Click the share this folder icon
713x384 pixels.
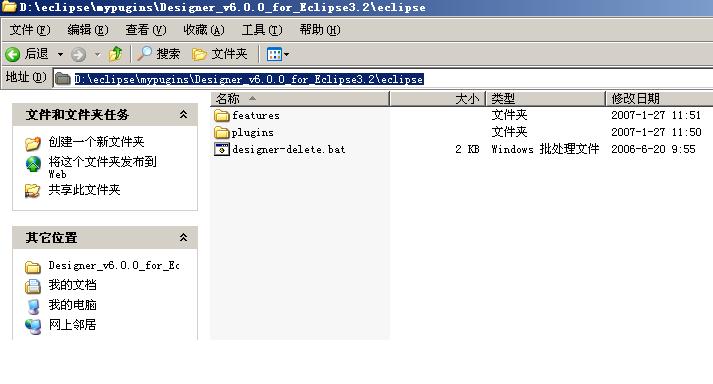32,191
